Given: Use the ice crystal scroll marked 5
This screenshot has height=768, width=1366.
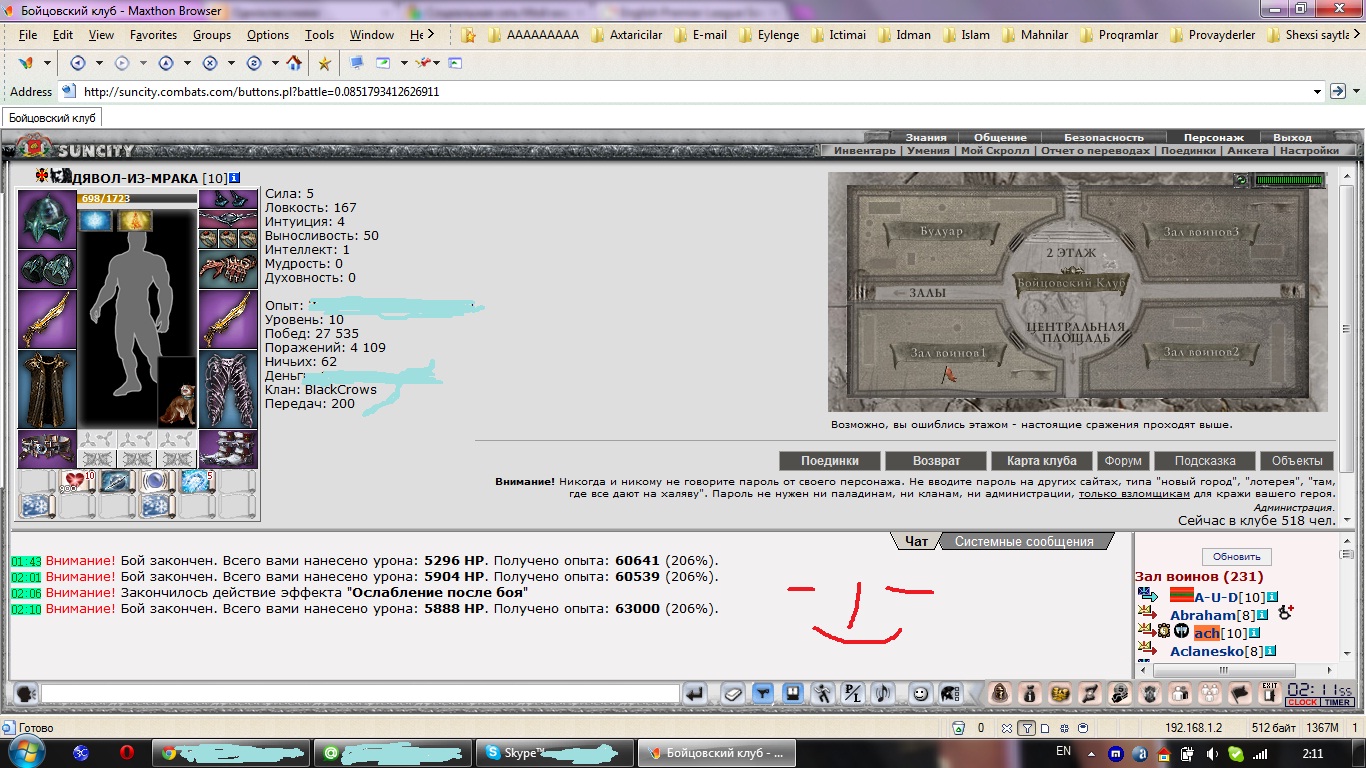Looking at the screenshot, I should [198, 482].
